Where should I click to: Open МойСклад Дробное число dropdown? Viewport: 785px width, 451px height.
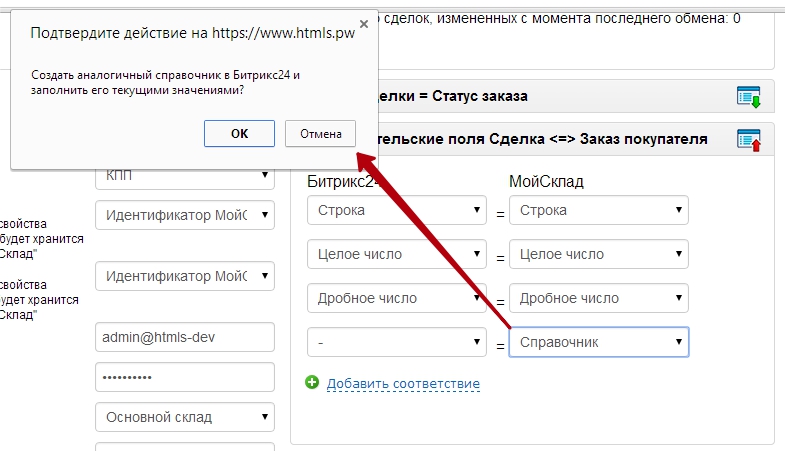tap(598, 298)
